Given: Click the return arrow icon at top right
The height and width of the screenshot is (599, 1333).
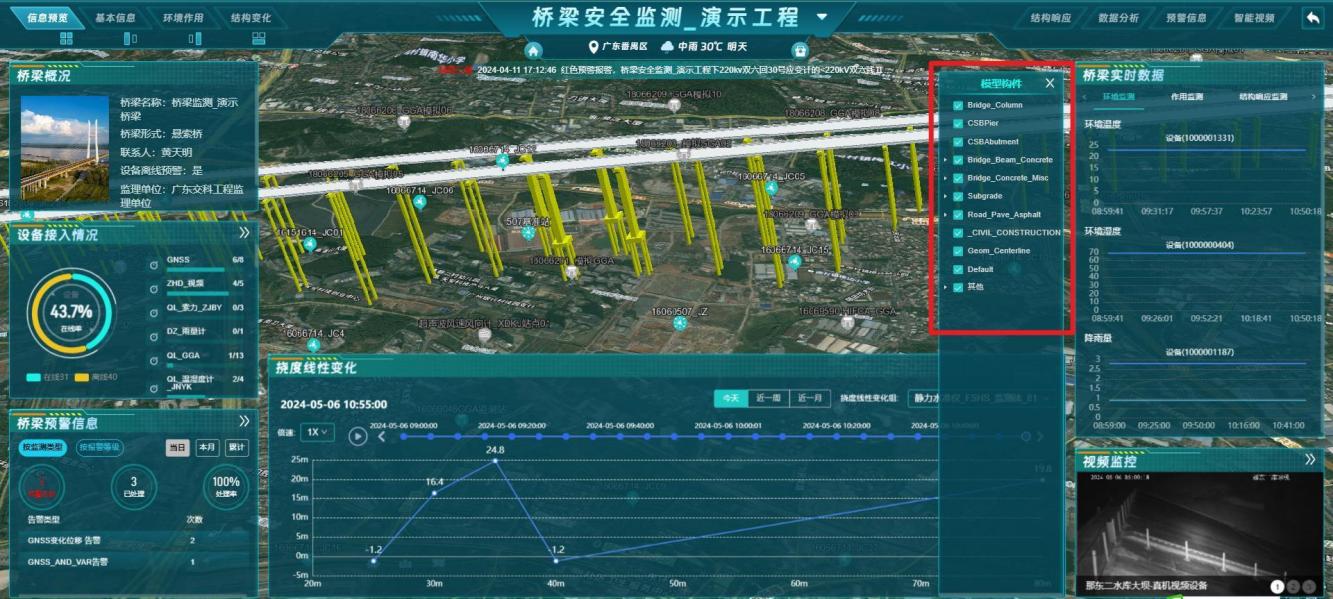Looking at the screenshot, I should 1312,17.
